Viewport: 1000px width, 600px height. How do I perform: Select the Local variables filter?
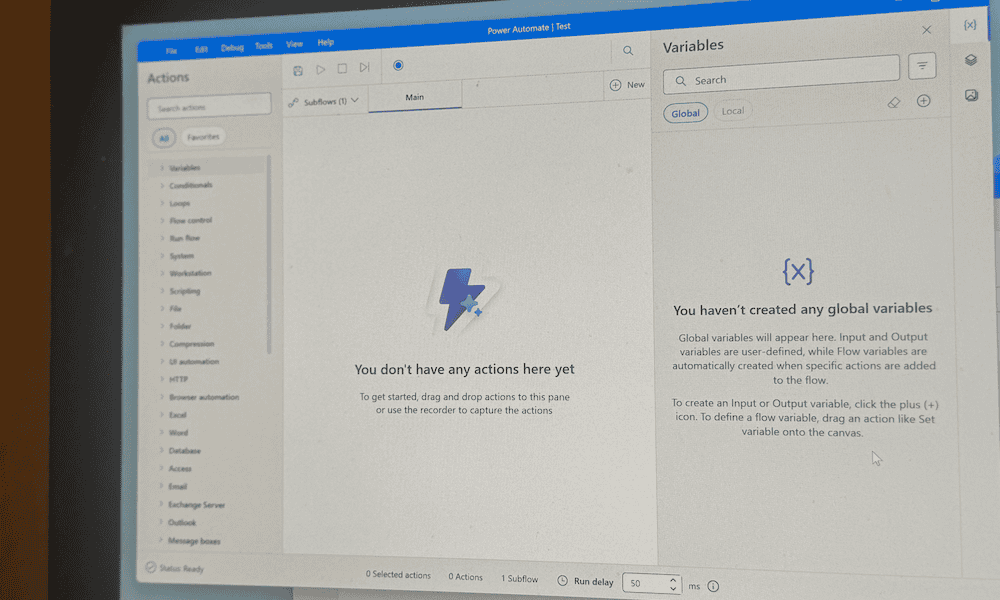click(x=733, y=110)
